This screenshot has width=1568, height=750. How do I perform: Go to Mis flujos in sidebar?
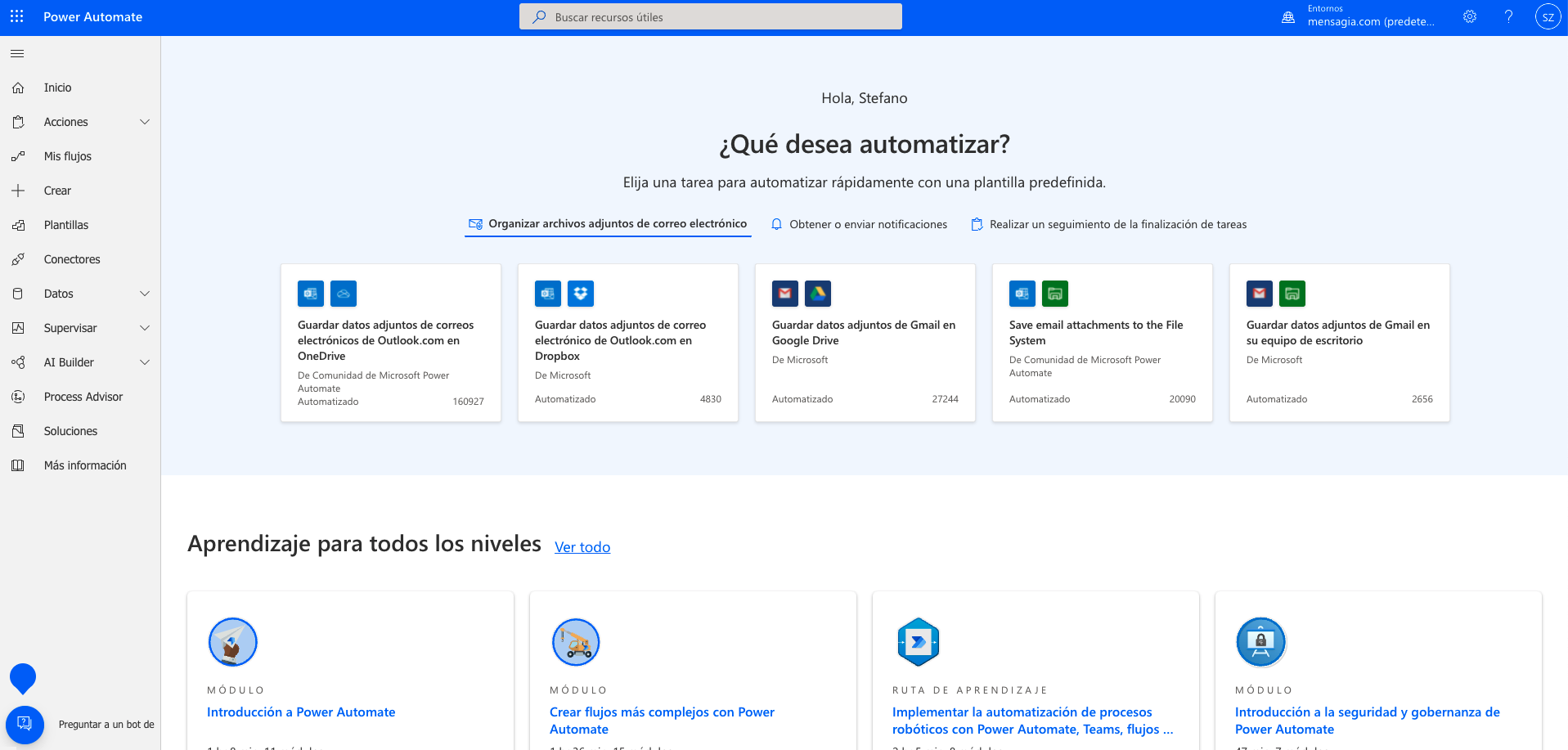[68, 156]
